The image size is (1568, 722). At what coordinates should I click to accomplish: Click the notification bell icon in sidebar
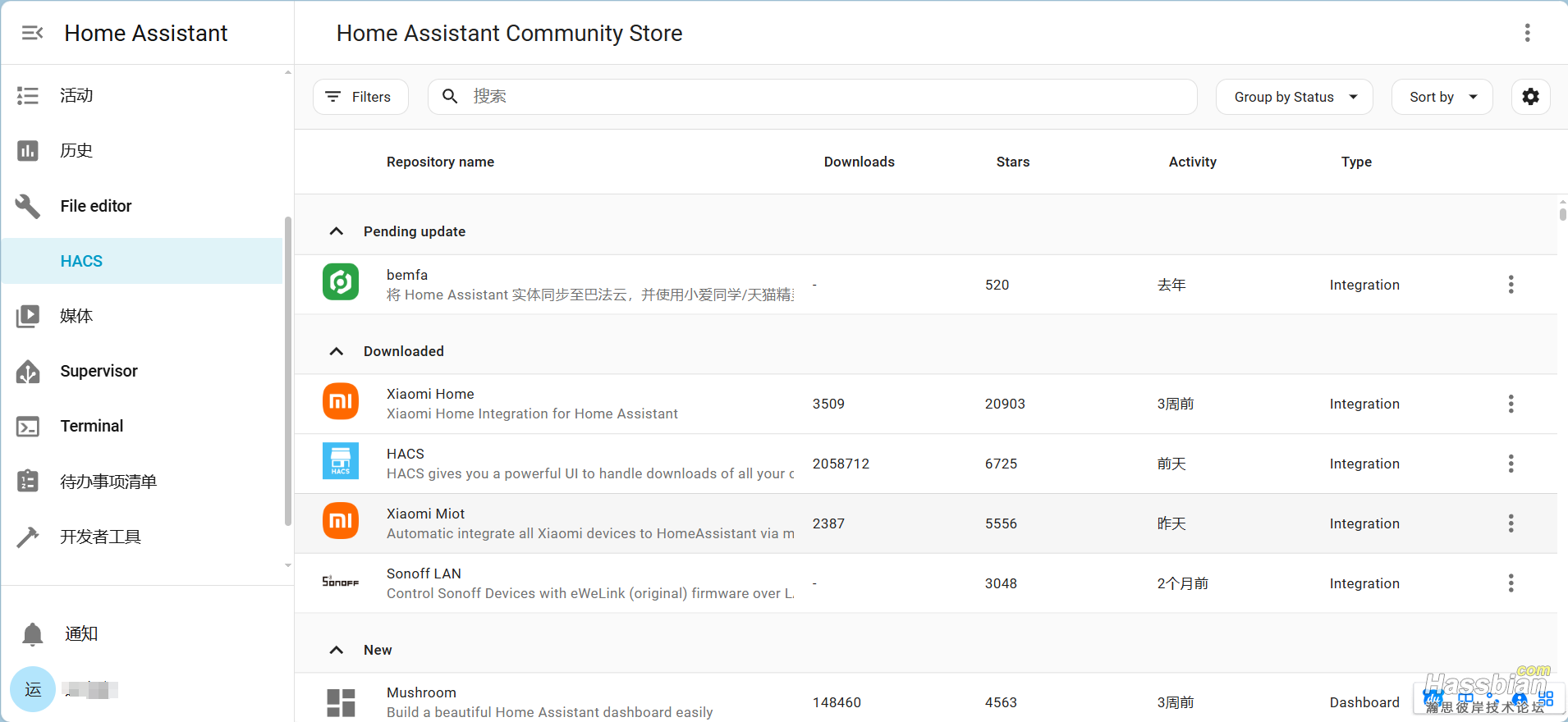tap(33, 634)
